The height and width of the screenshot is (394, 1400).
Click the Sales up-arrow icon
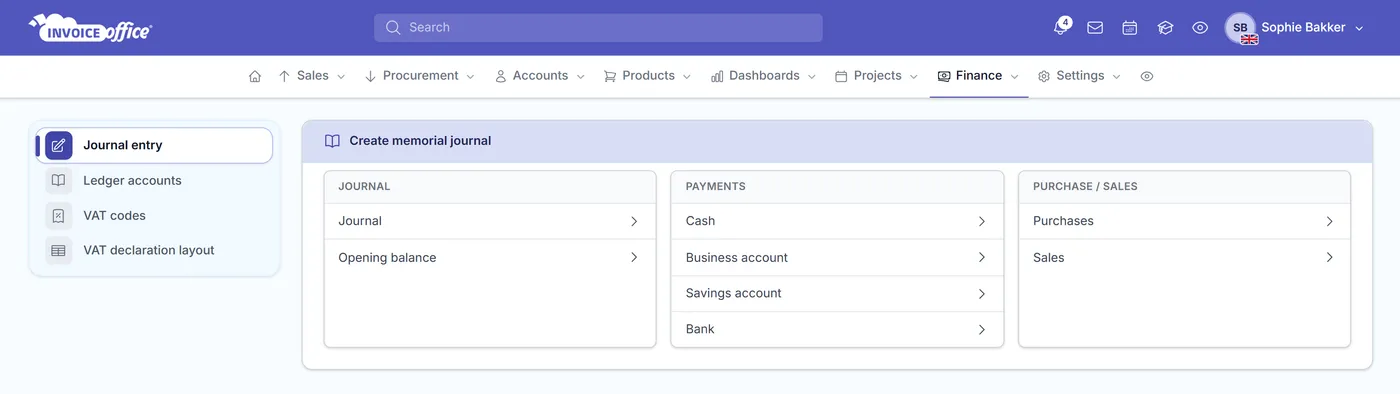pos(284,76)
